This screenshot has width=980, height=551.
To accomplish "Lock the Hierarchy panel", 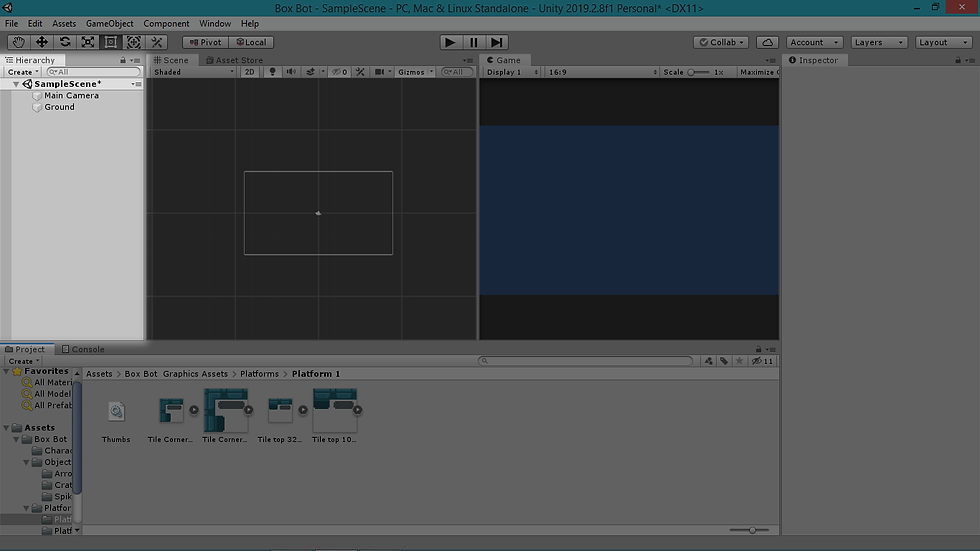I will pyautogui.click(x=123, y=60).
